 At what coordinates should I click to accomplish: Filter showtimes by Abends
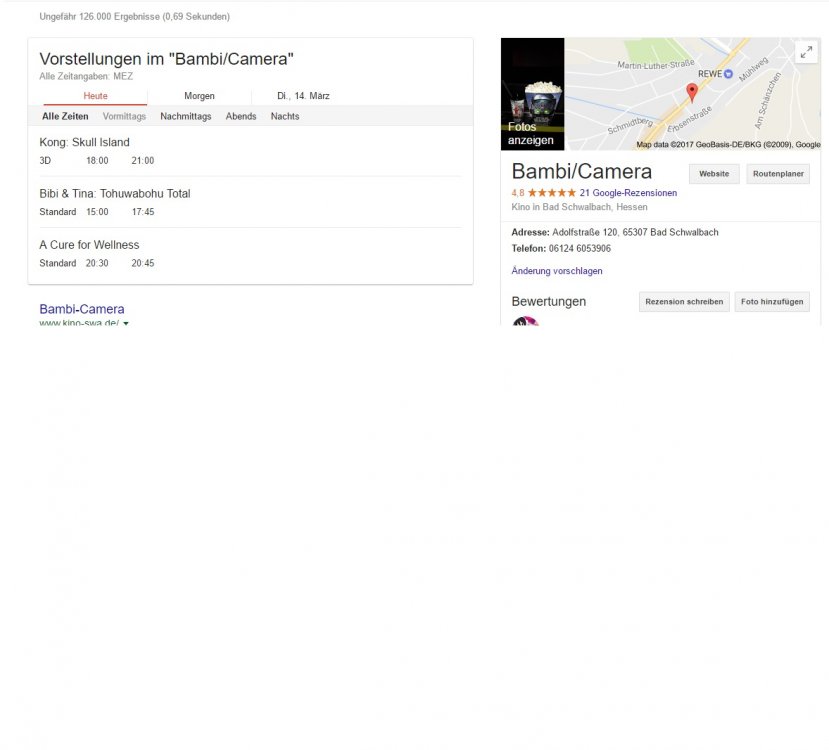[x=241, y=117]
